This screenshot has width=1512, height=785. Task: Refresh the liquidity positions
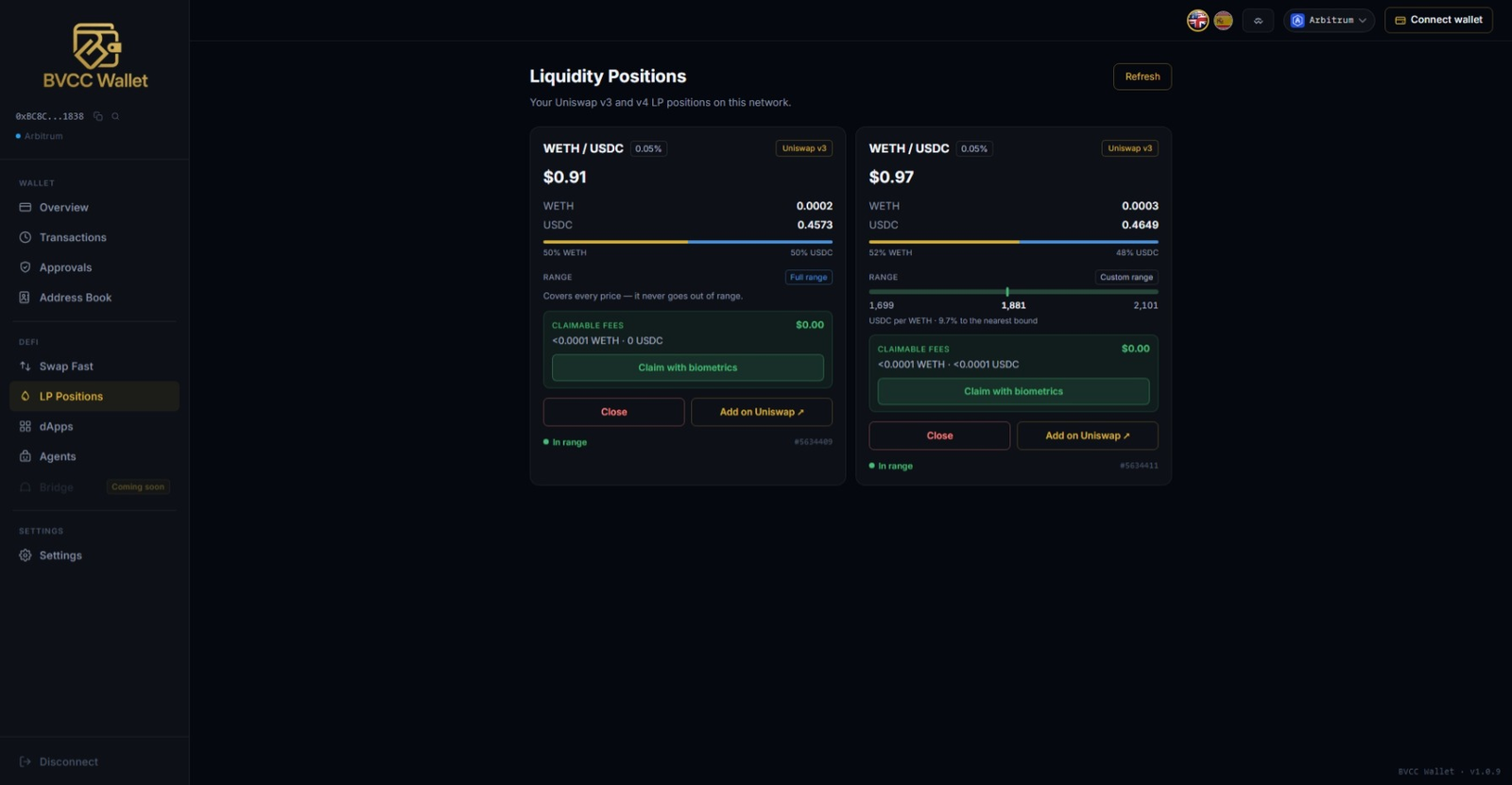[x=1142, y=77]
